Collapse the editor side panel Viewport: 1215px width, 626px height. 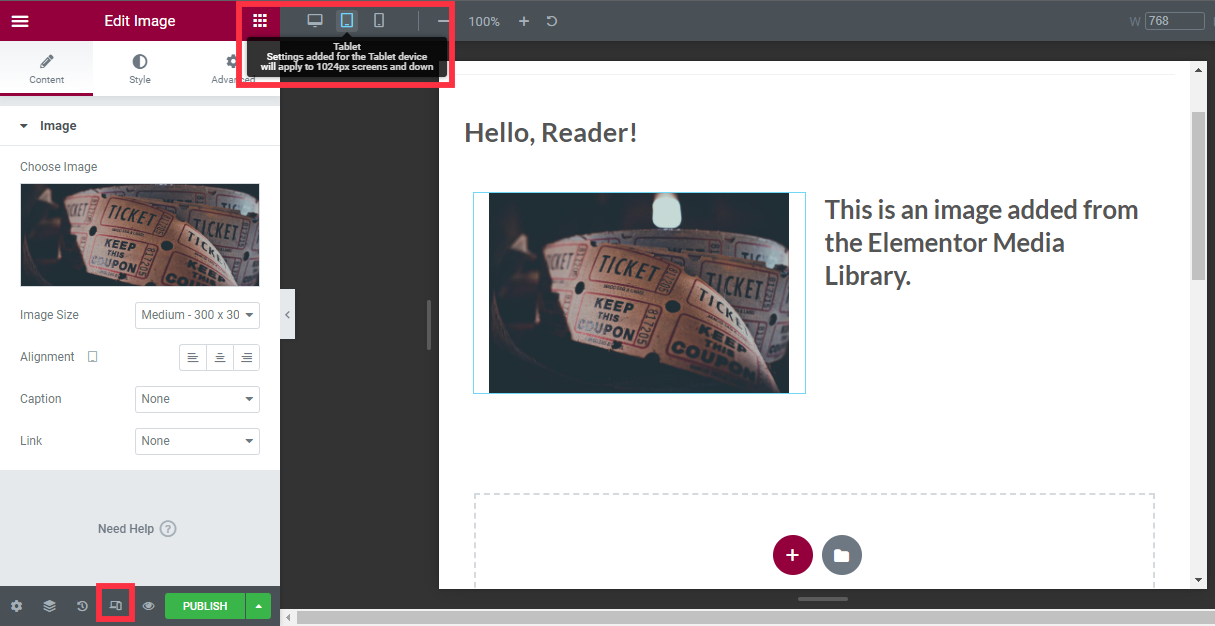(x=287, y=314)
